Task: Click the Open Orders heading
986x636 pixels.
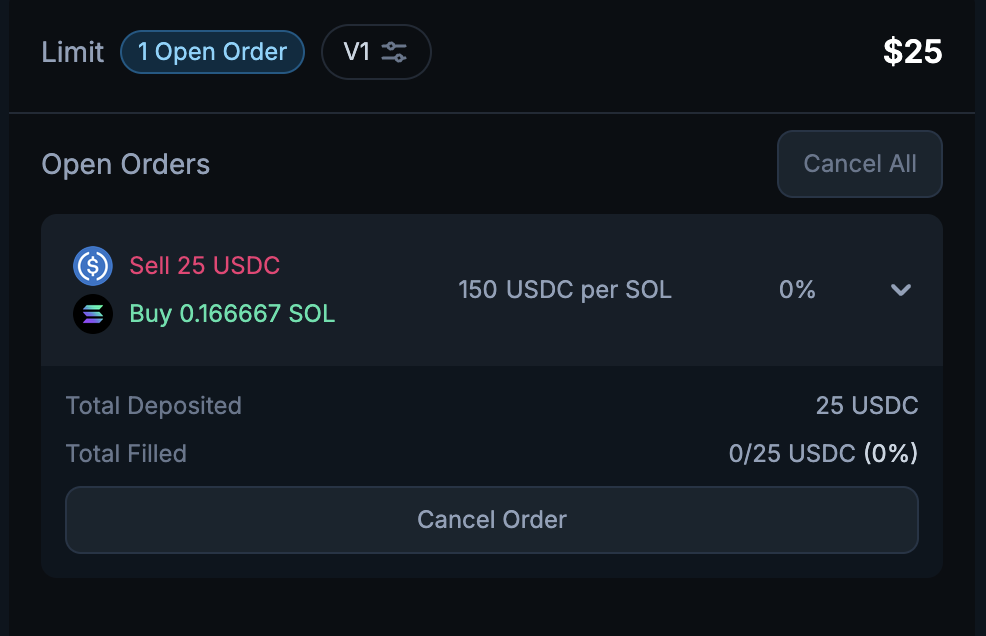Action: click(126, 164)
